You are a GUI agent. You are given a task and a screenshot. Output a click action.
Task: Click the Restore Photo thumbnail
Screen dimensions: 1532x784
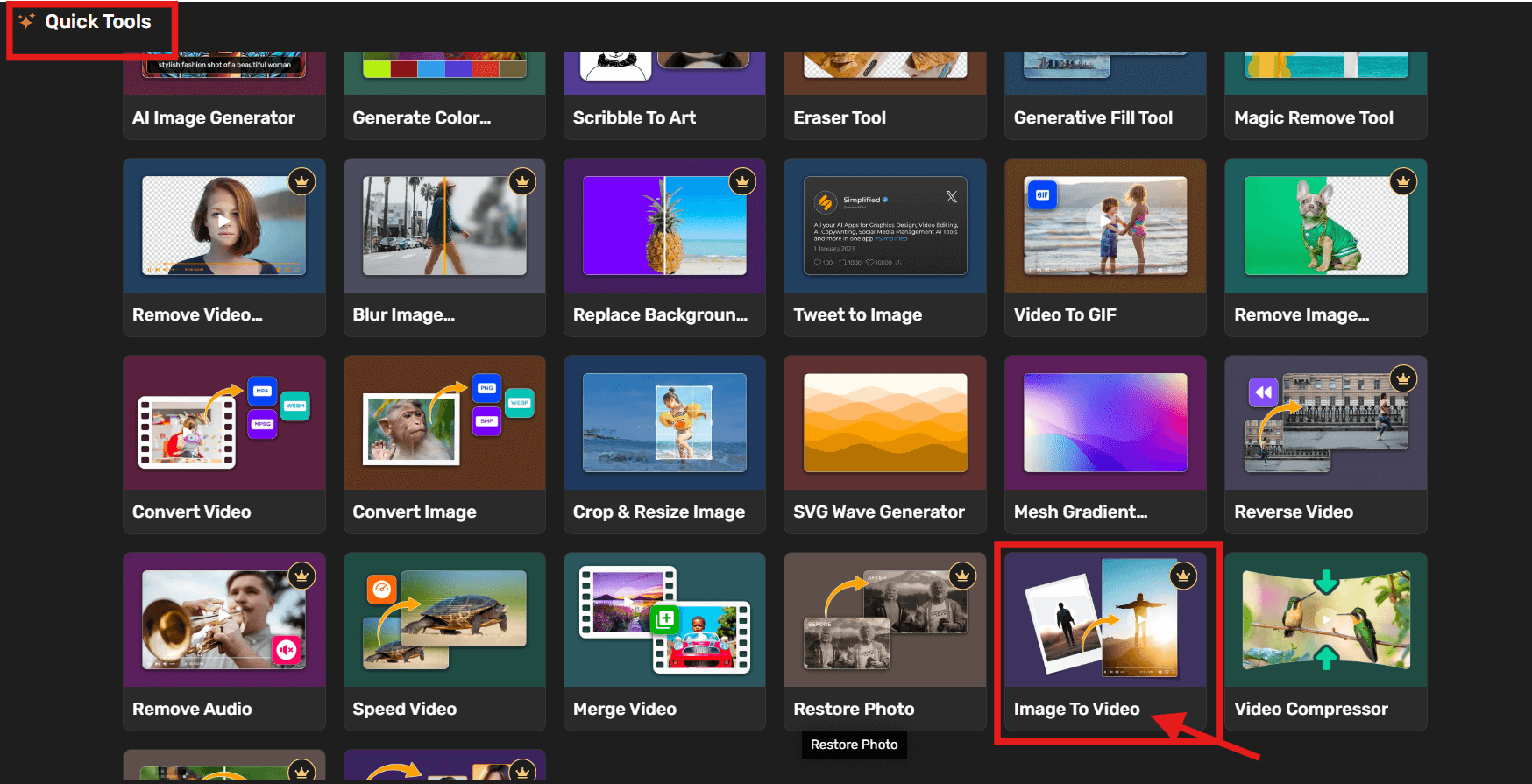(885, 620)
